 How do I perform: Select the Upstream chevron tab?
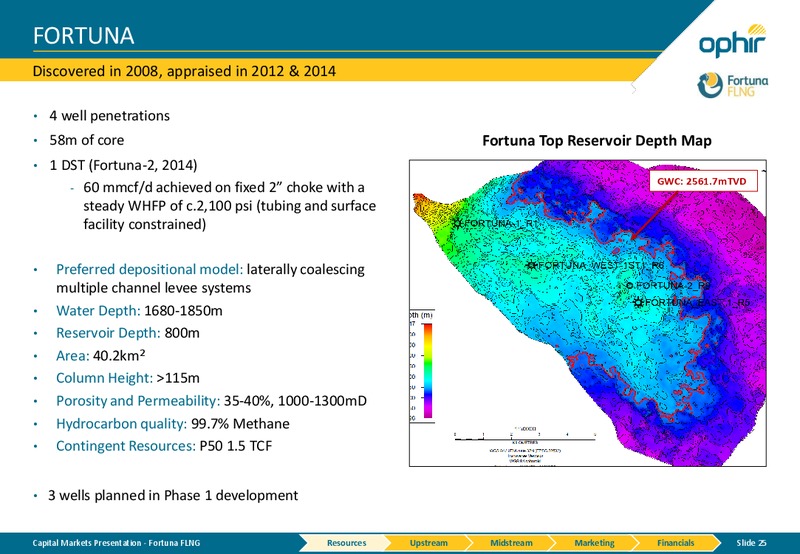coord(429,543)
